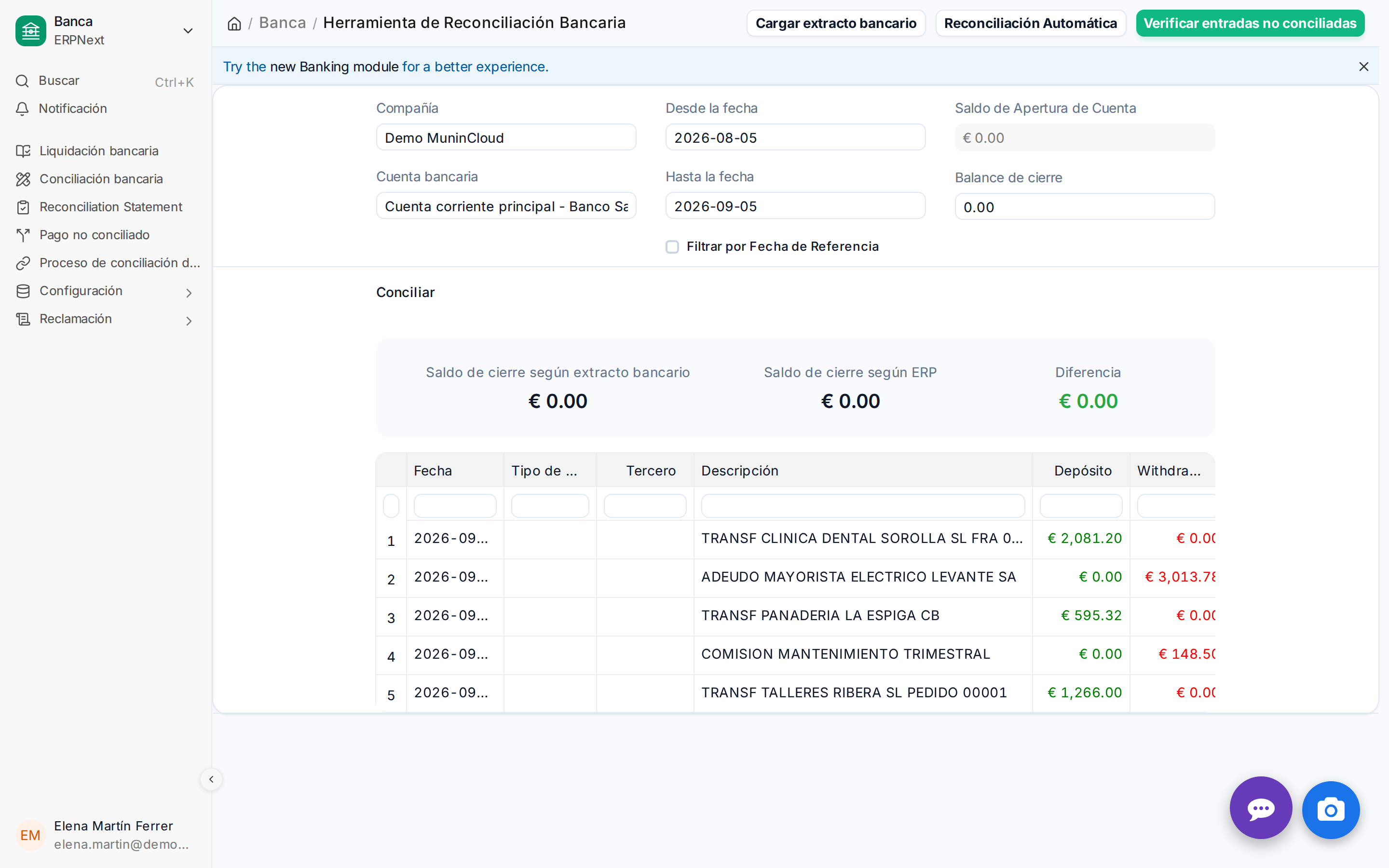The height and width of the screenshot is (868, 1389).
Task: Click Cargar extracto bancario button
Action: coord(836,23)
